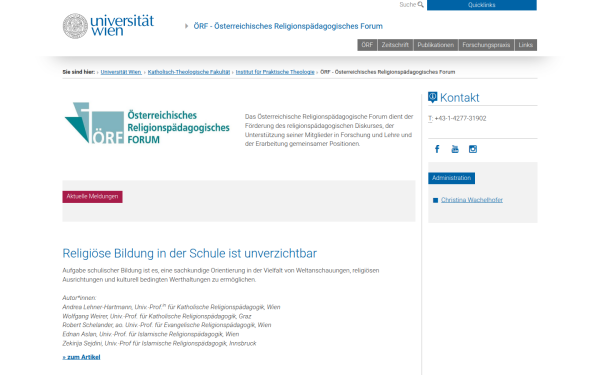Open the Publikationen menu item

pos(435,45)
